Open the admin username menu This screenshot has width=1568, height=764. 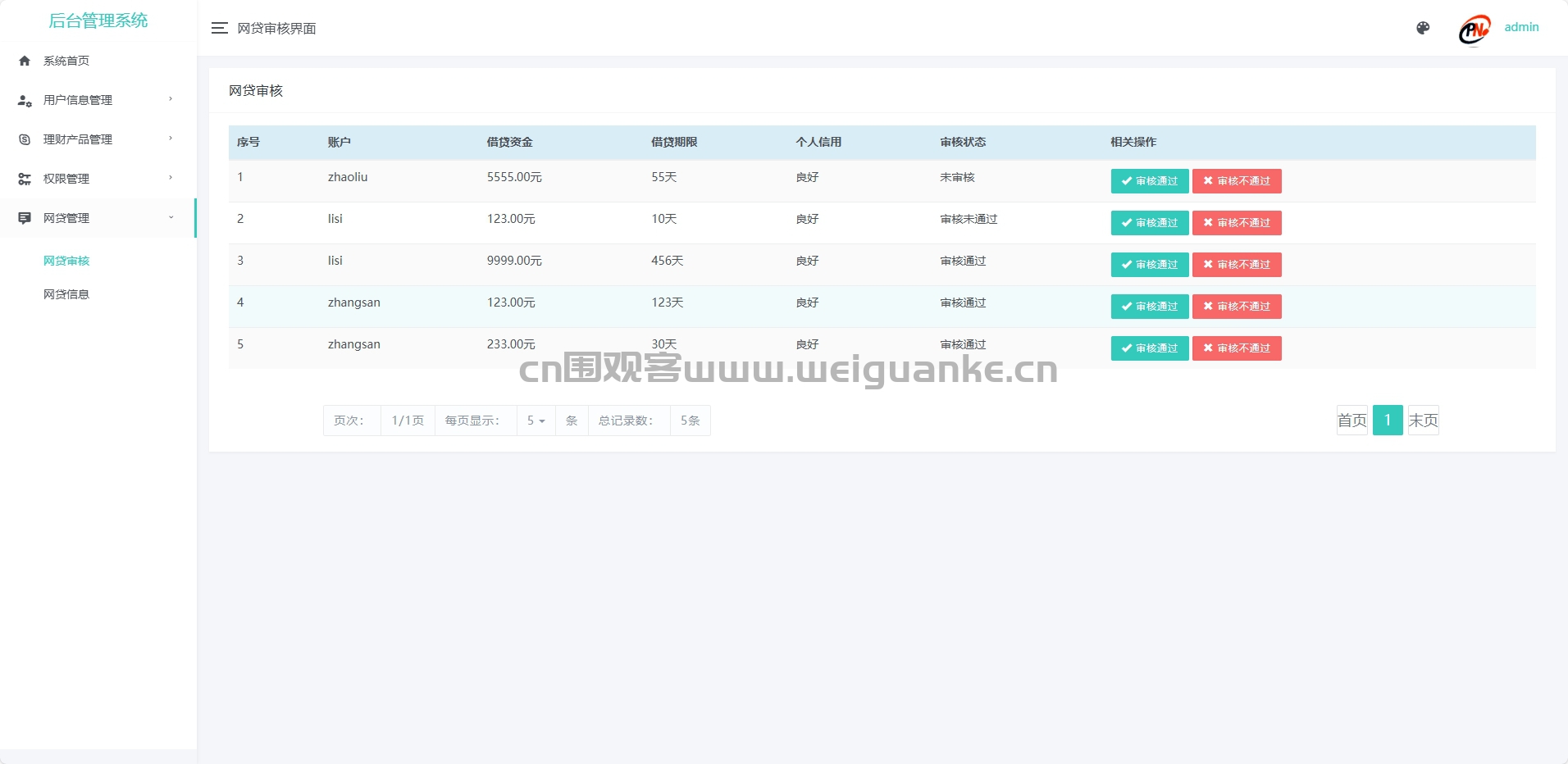[x=1521, y=27]
